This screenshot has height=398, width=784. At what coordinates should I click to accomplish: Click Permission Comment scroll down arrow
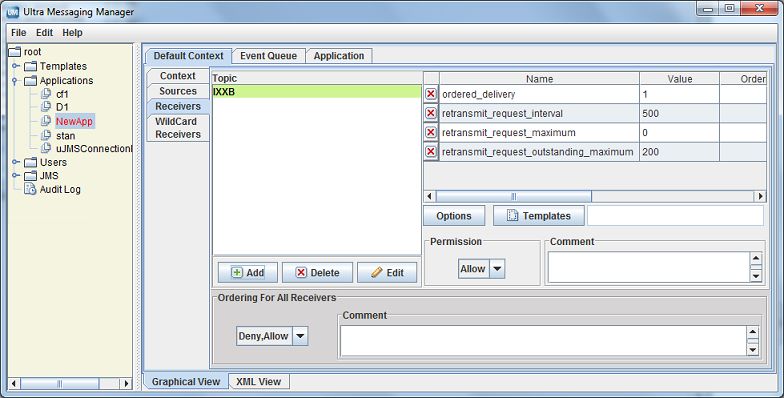[x=756, y=276]
